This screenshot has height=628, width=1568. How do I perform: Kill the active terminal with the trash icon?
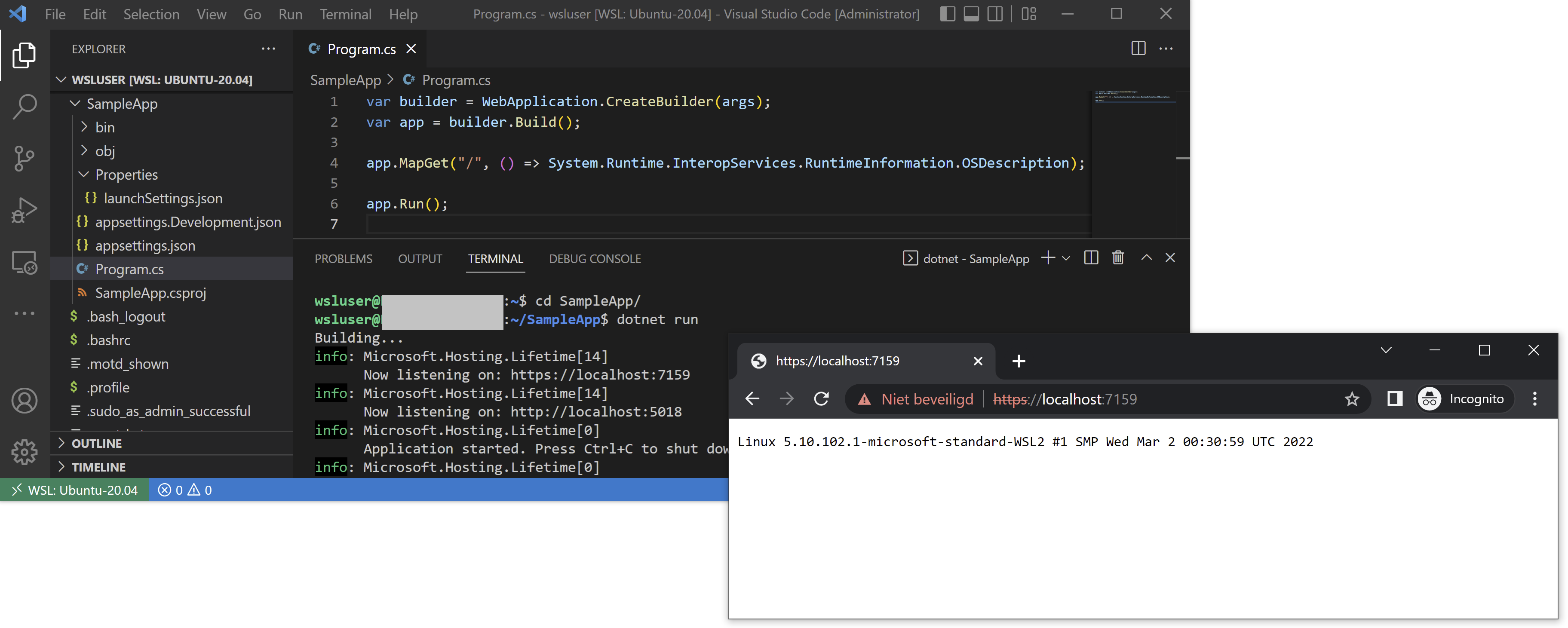pos(1118,257)
